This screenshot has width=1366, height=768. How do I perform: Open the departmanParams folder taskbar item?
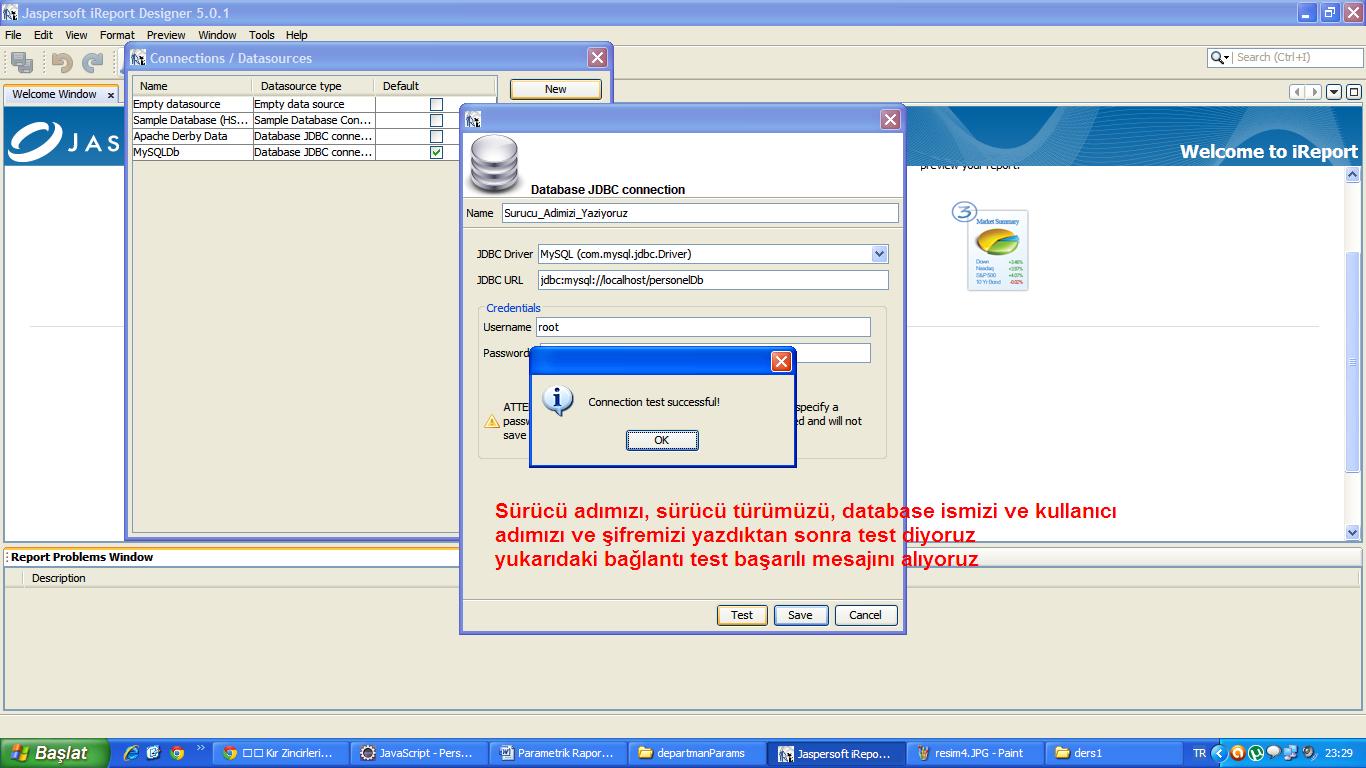point(698,753)
